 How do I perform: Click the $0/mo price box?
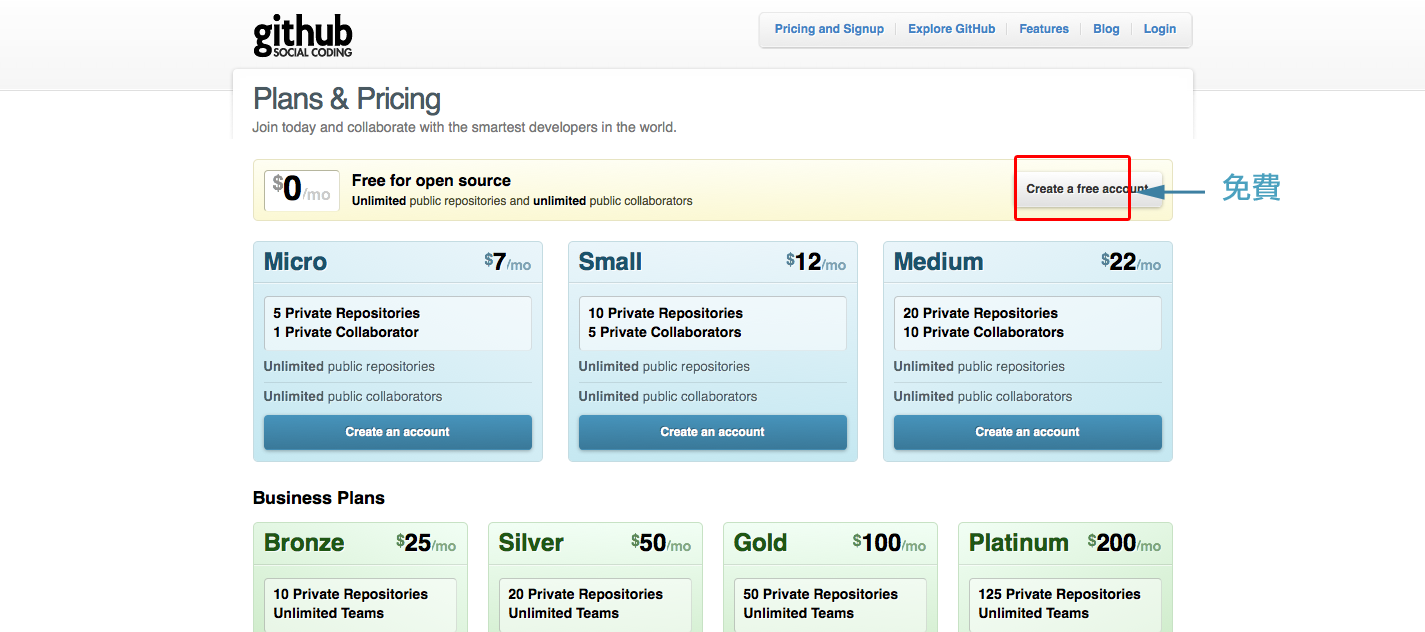click(301, 190)
